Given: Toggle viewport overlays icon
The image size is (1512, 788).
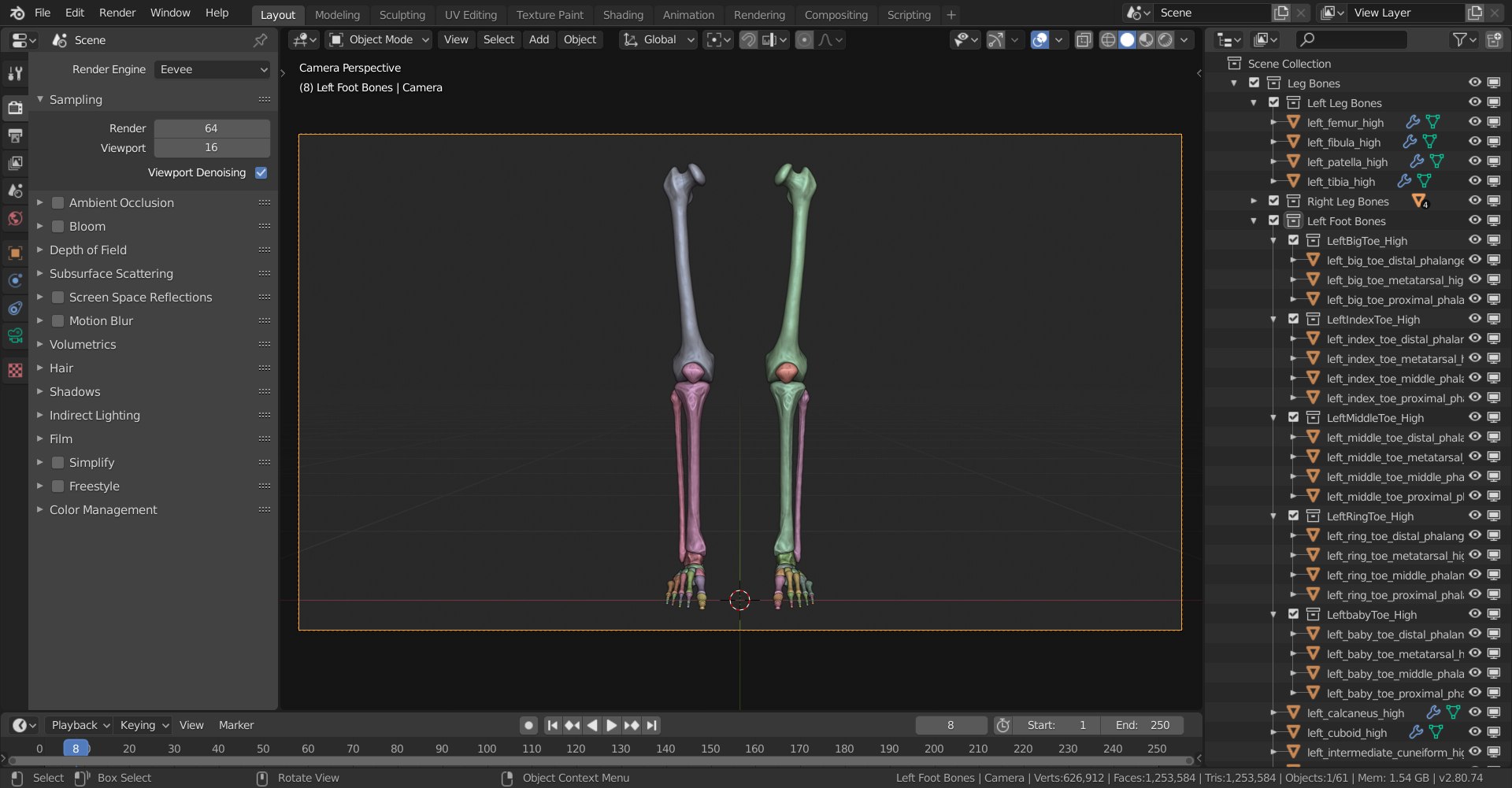Looking at the screenshot, I should click(x=1039, y=39).
